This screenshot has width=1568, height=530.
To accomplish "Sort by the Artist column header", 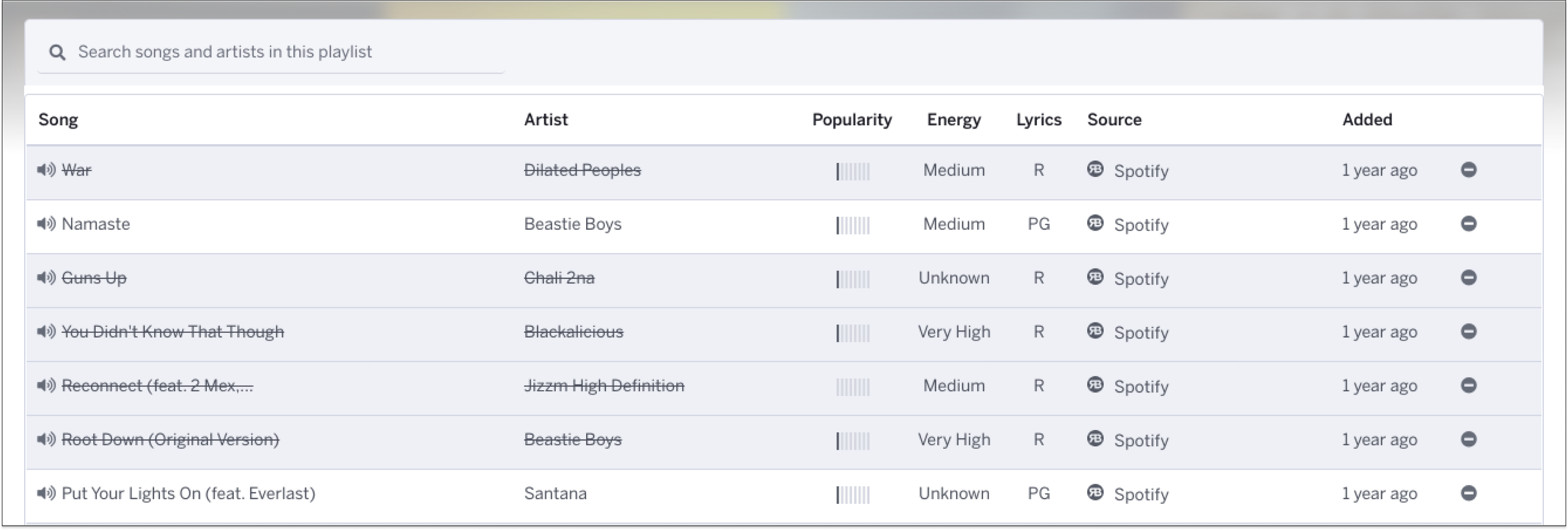I will click(546, 119).
